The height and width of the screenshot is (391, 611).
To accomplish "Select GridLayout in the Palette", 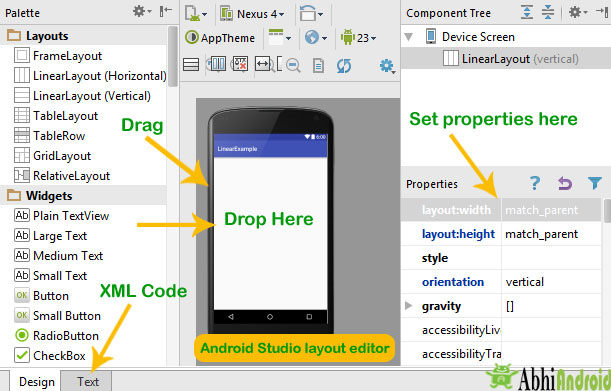I will (52, 156).
